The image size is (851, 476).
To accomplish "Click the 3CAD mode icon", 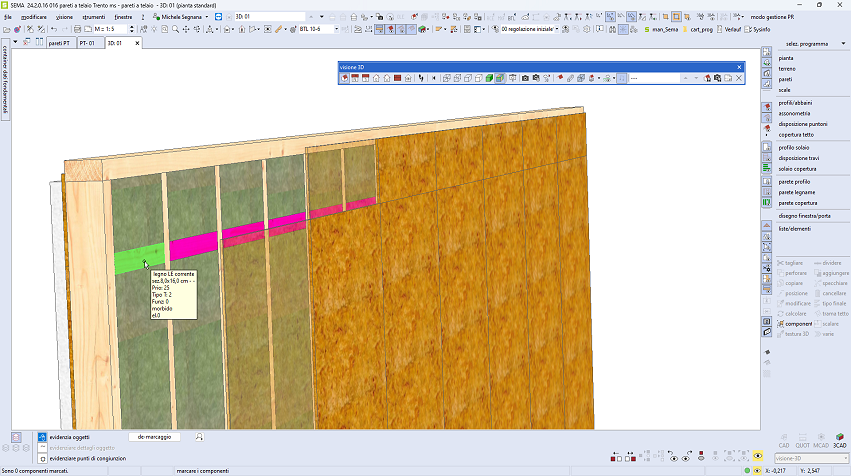I will click(x=838, y=440).
